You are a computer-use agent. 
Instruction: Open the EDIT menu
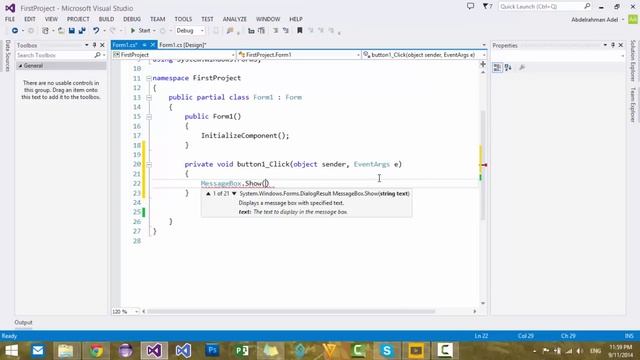29,19
